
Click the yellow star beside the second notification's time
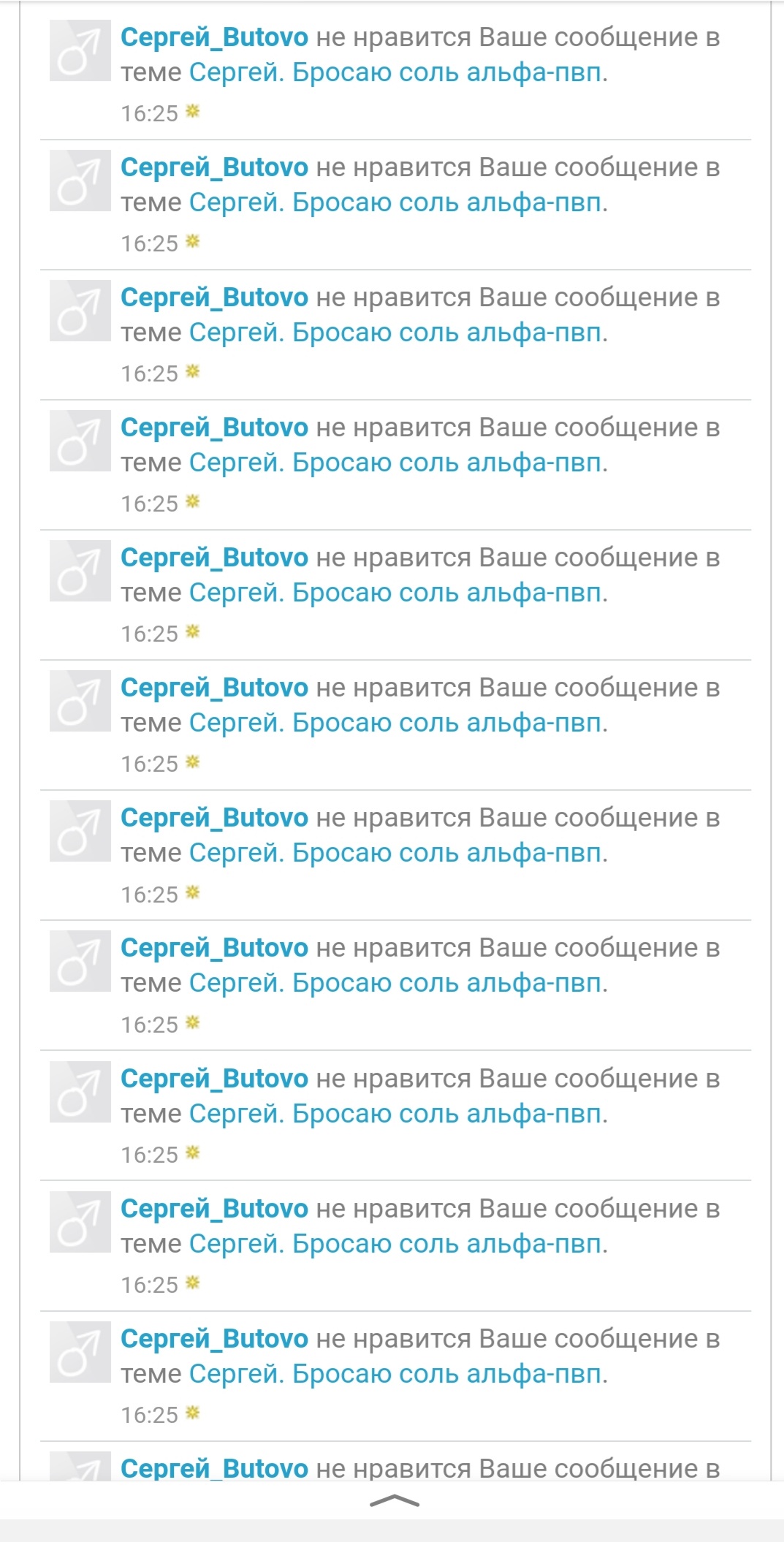click(x=193, y=241)
